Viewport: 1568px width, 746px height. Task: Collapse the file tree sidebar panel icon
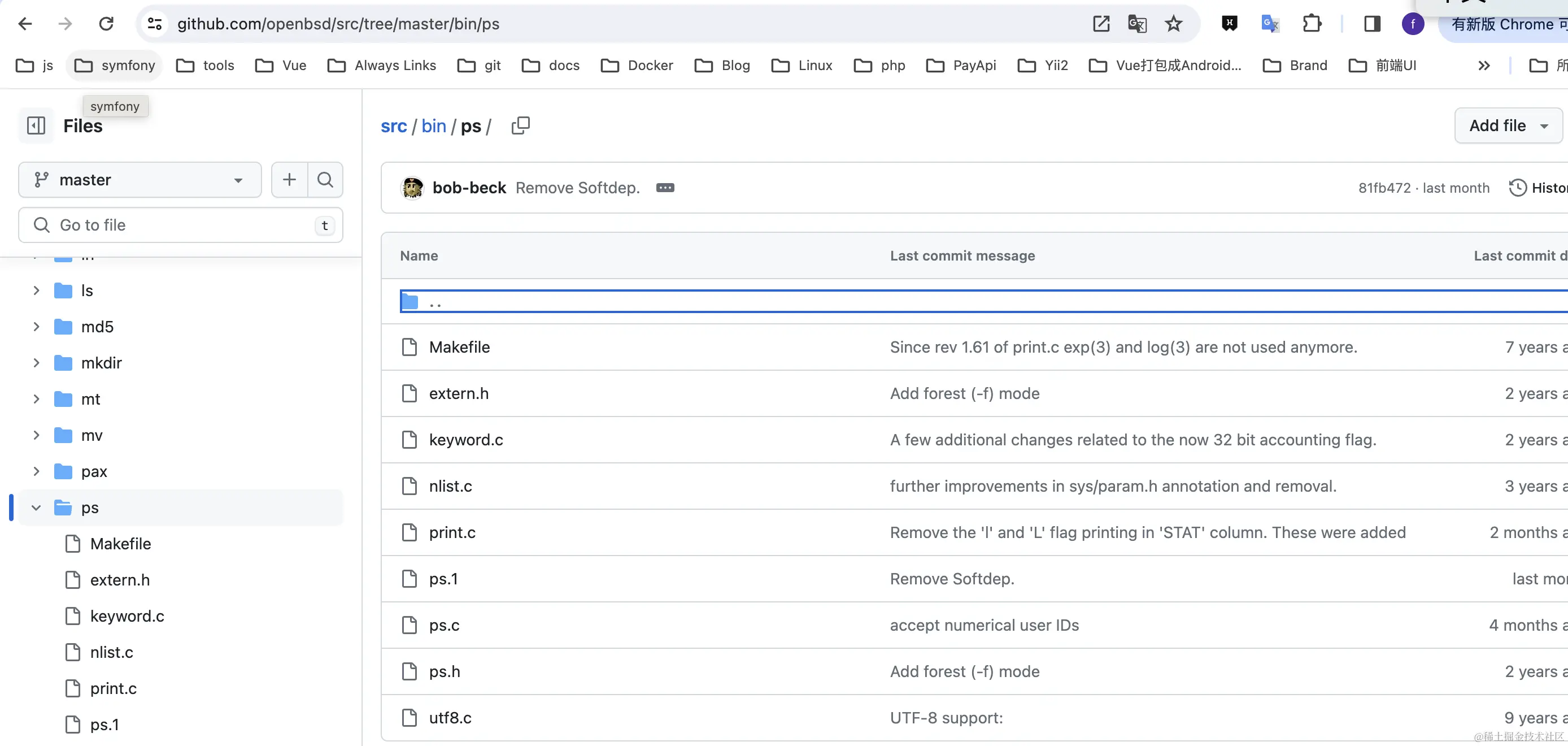tap(36, 125)
